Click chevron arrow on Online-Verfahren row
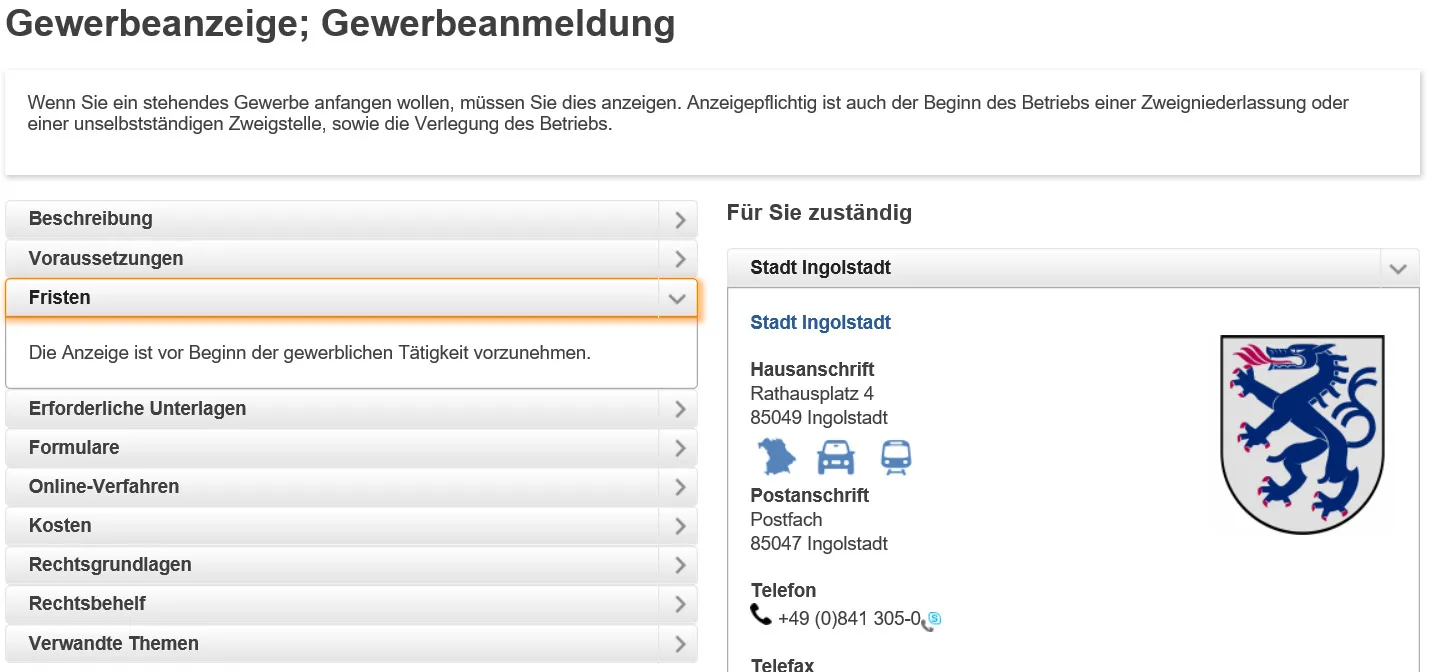 (679, 487)
